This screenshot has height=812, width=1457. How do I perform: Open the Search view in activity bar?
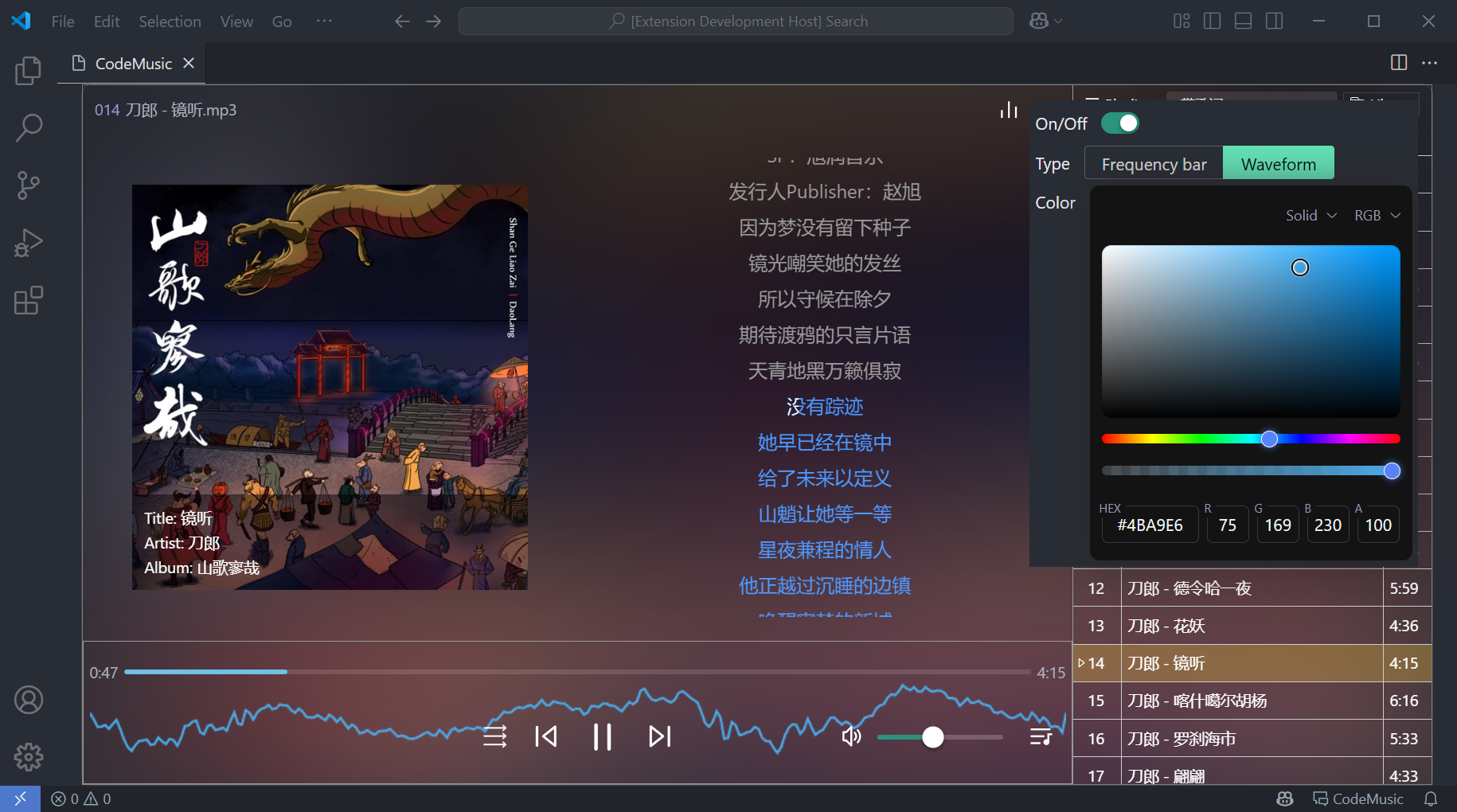pos(29,127)
